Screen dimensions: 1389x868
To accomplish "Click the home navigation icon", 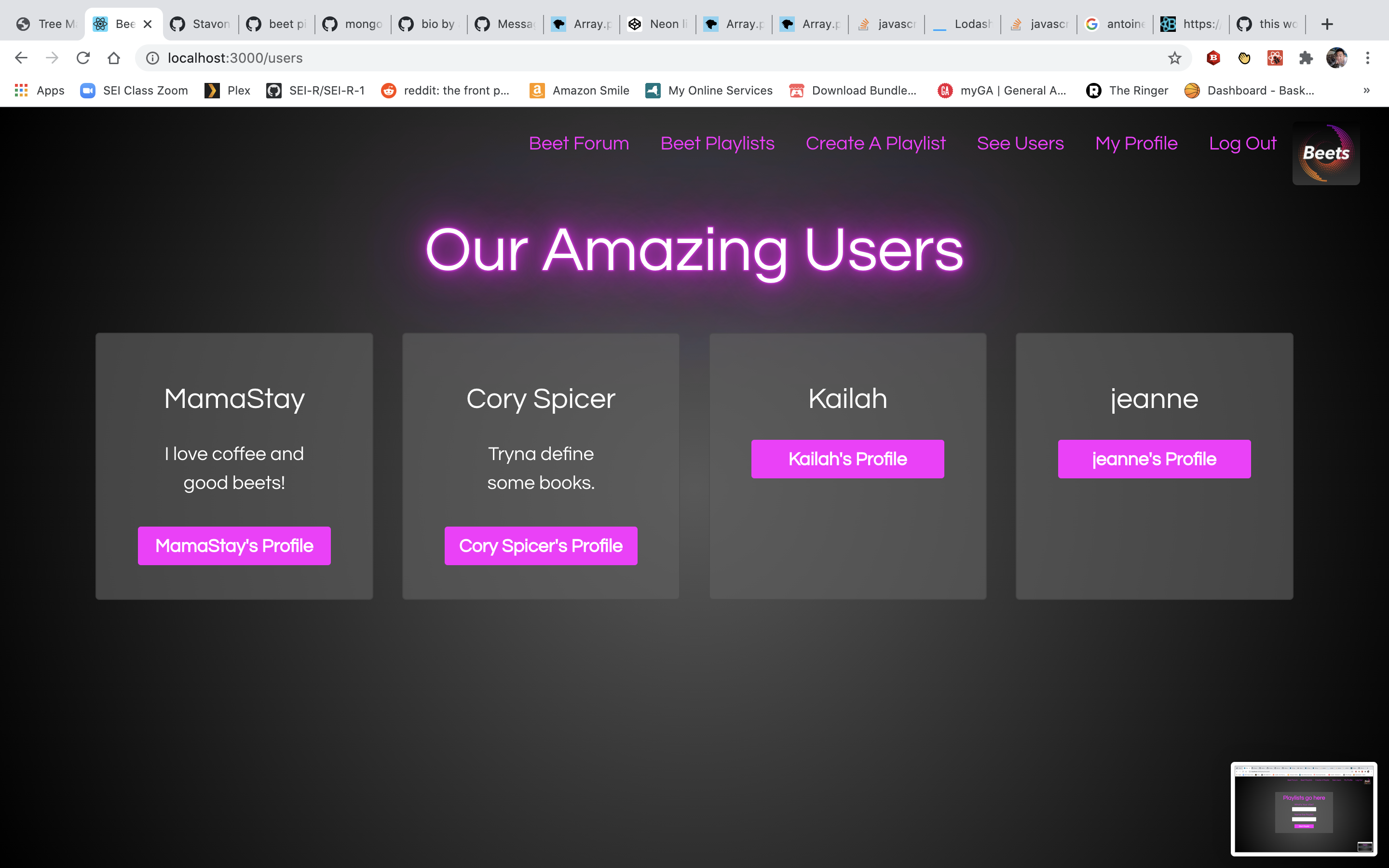I will [114, 57].
